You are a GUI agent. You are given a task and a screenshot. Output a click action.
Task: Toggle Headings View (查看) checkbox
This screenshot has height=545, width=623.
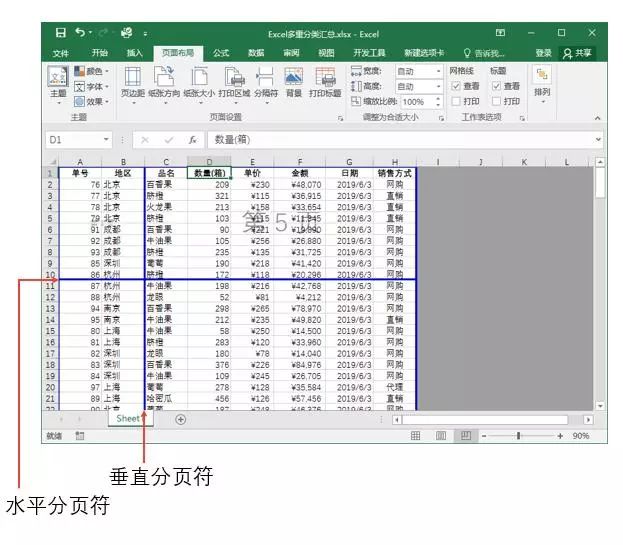click(x=496, y=86)
